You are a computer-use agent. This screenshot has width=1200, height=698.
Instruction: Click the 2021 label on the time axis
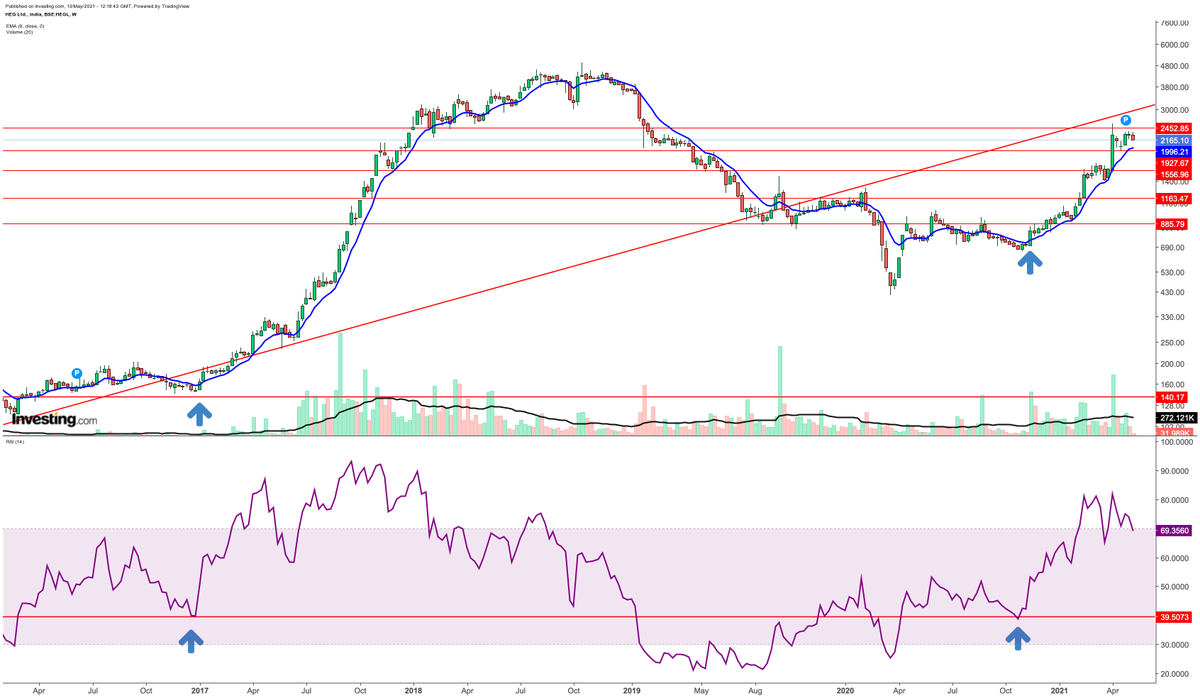(x=1059, y=690)
